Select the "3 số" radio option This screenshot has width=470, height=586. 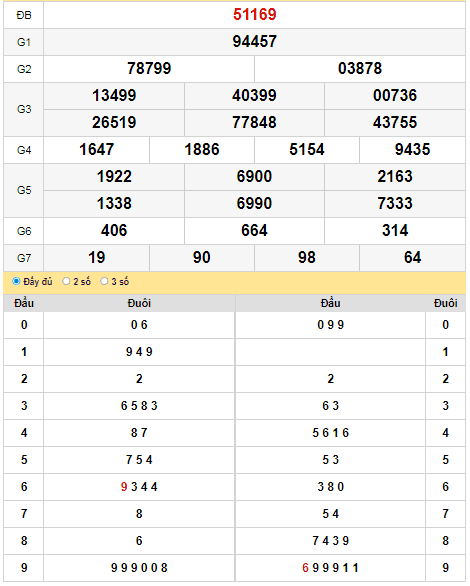(104, 281)
